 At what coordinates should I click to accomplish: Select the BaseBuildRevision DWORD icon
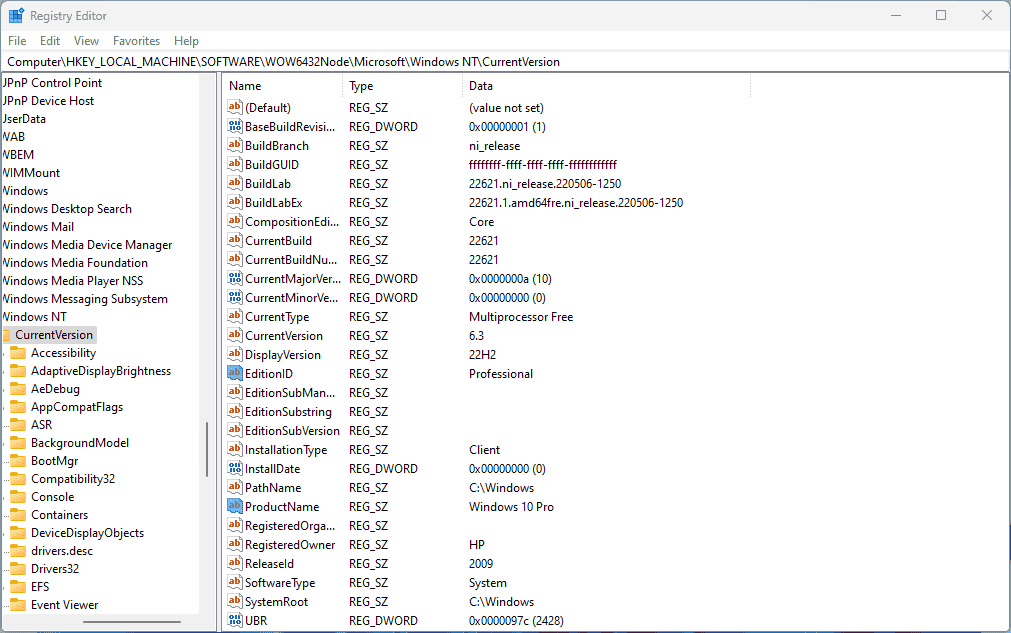point(235,126)
